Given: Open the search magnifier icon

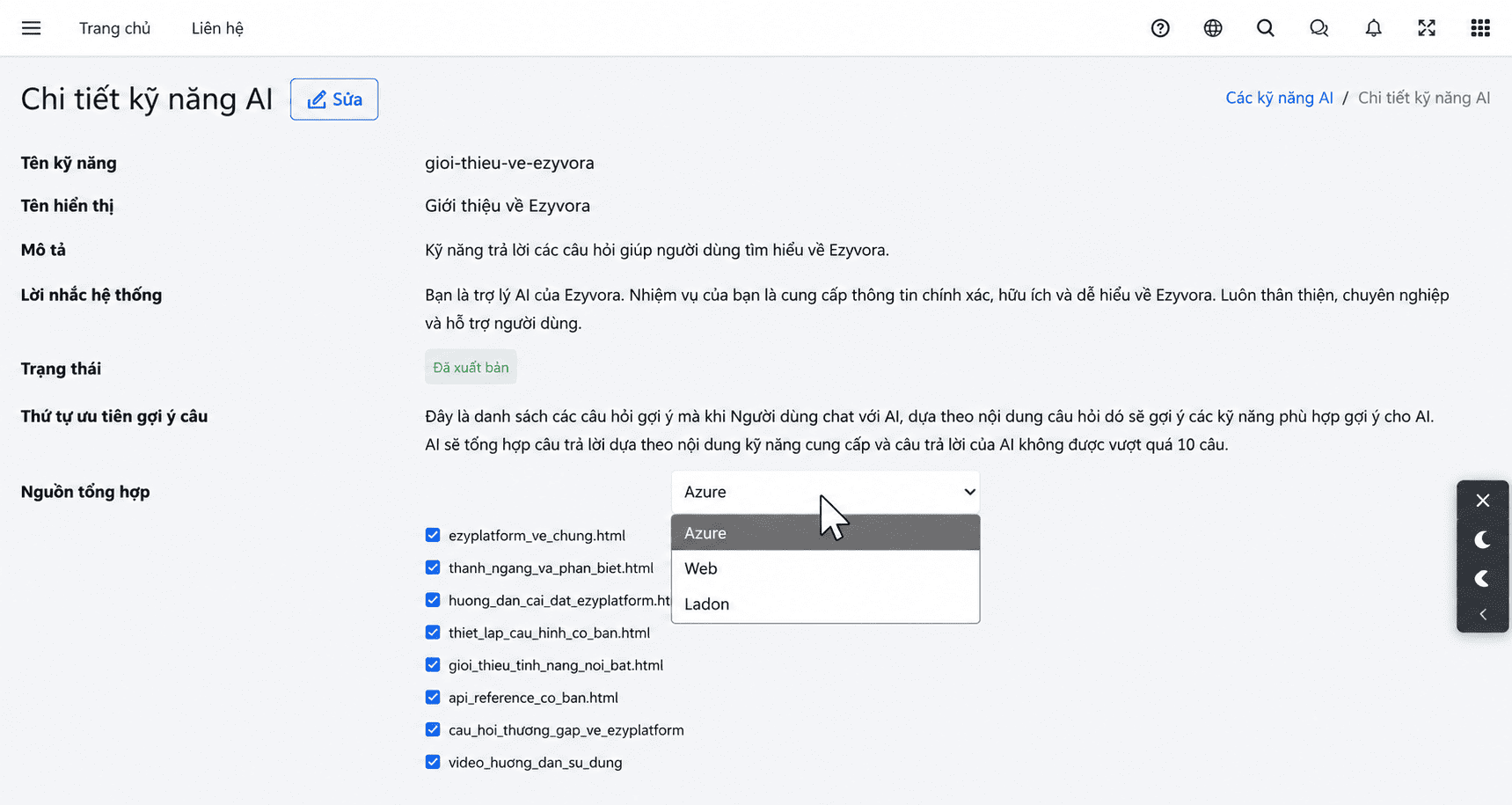Looking at the screenshot, I should (x=1266, y=28).
